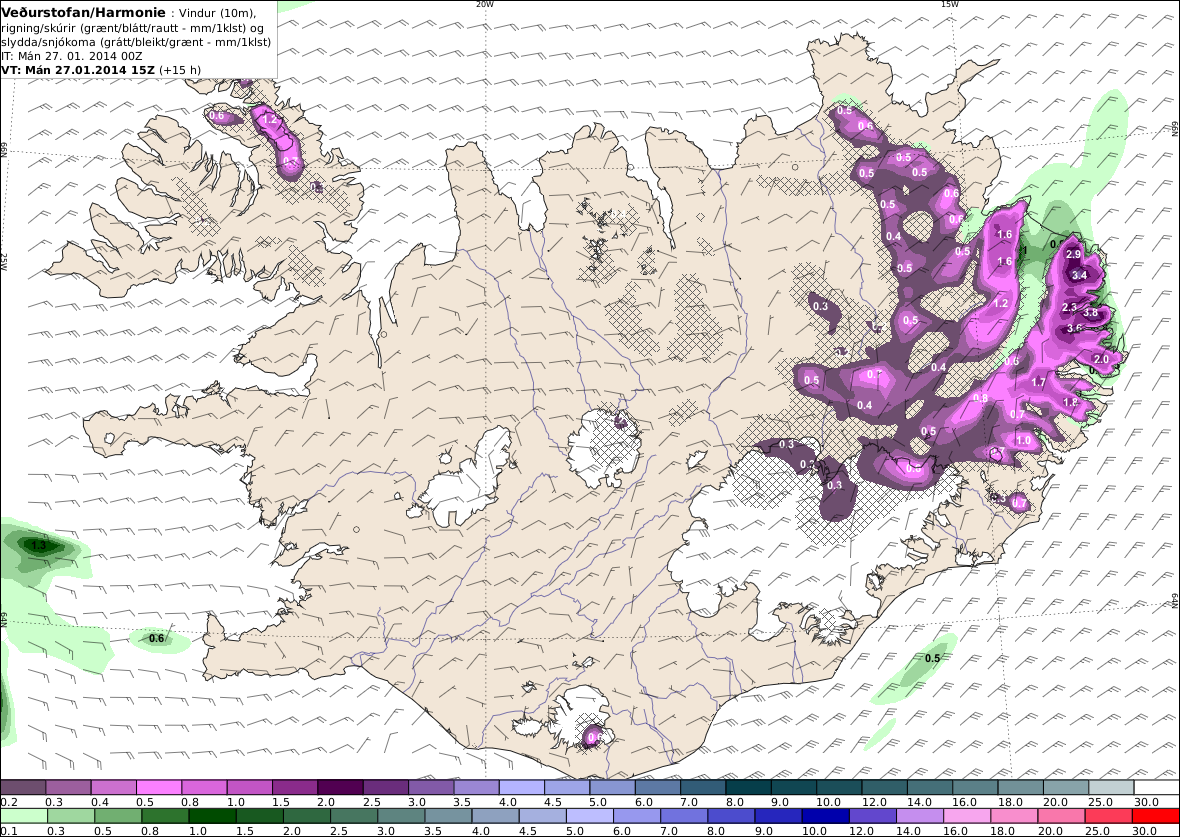The width and height of the screenshot is (1180, 837).
Task: Click the 1.0 snowfall value in the southeast
Action: click(1023, 441)
